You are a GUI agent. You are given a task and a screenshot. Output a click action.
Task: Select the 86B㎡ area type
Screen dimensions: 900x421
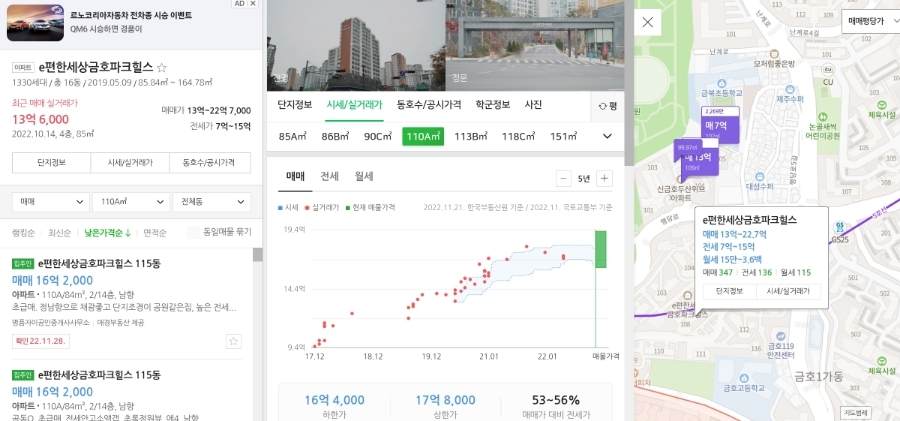[x=335, y=137]
